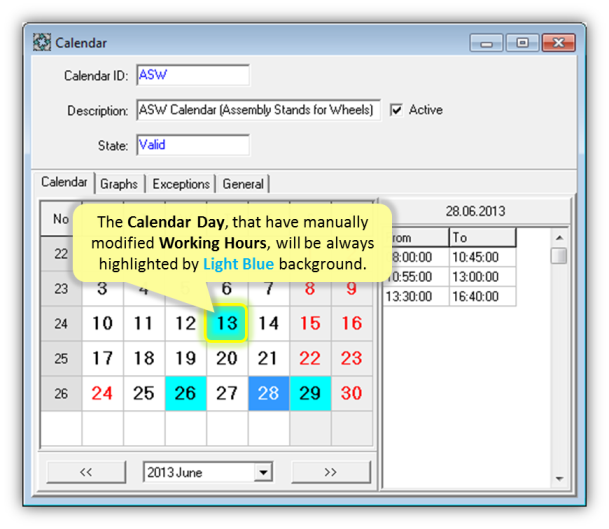Screen dimensions: 609x529
Task: Click in the Description text field
Action: pos(257,110)
